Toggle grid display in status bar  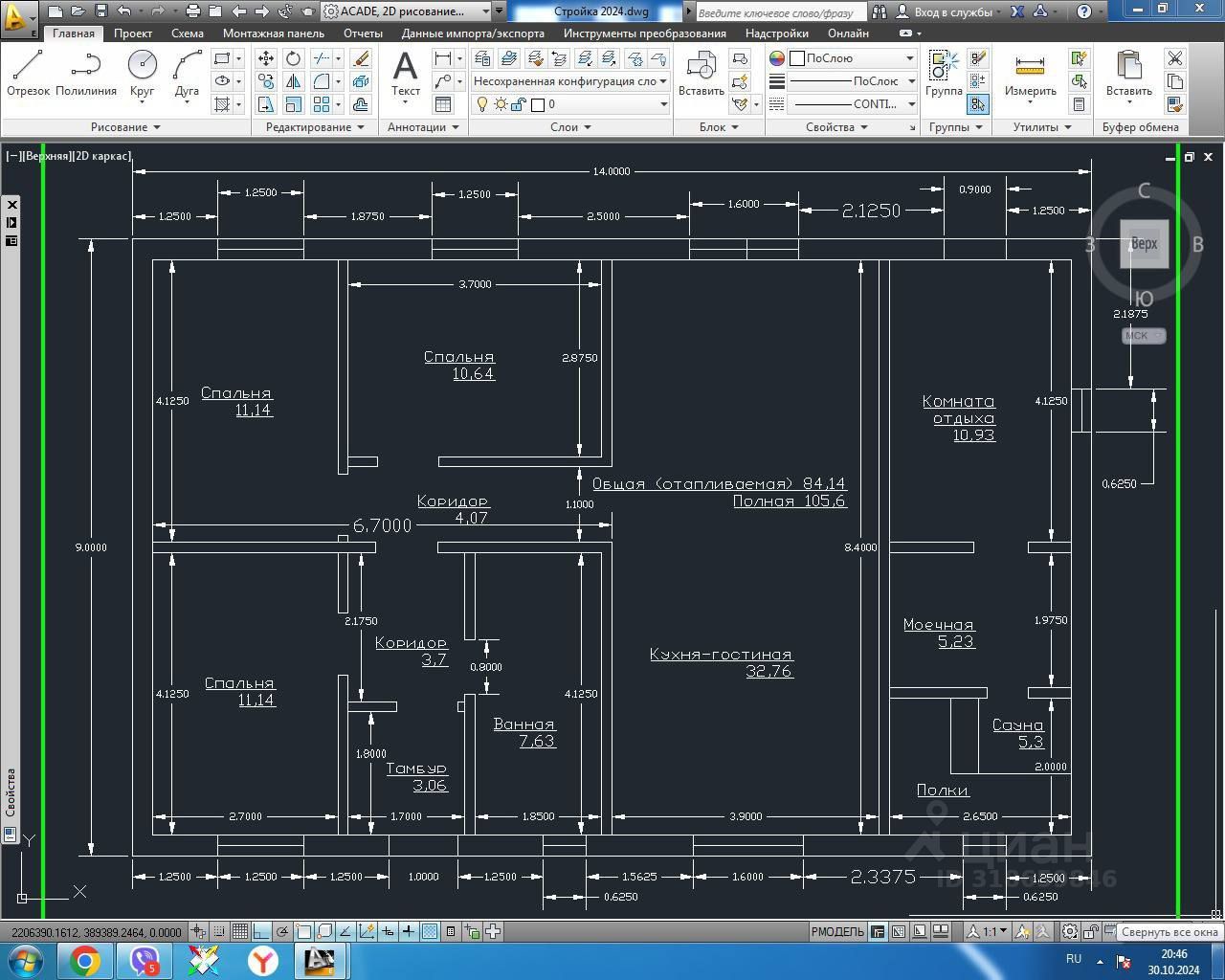[239, 931]
